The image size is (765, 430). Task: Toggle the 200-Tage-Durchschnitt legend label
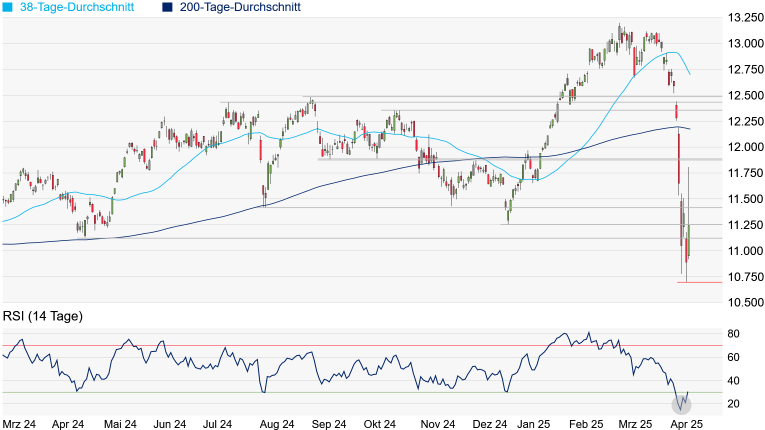241,7
